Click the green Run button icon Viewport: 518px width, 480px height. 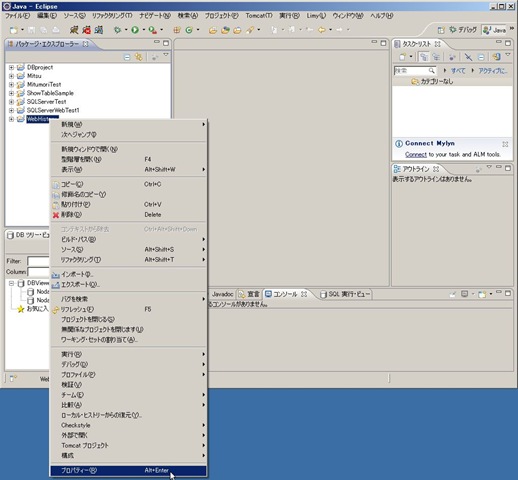(x=135, y=30)
